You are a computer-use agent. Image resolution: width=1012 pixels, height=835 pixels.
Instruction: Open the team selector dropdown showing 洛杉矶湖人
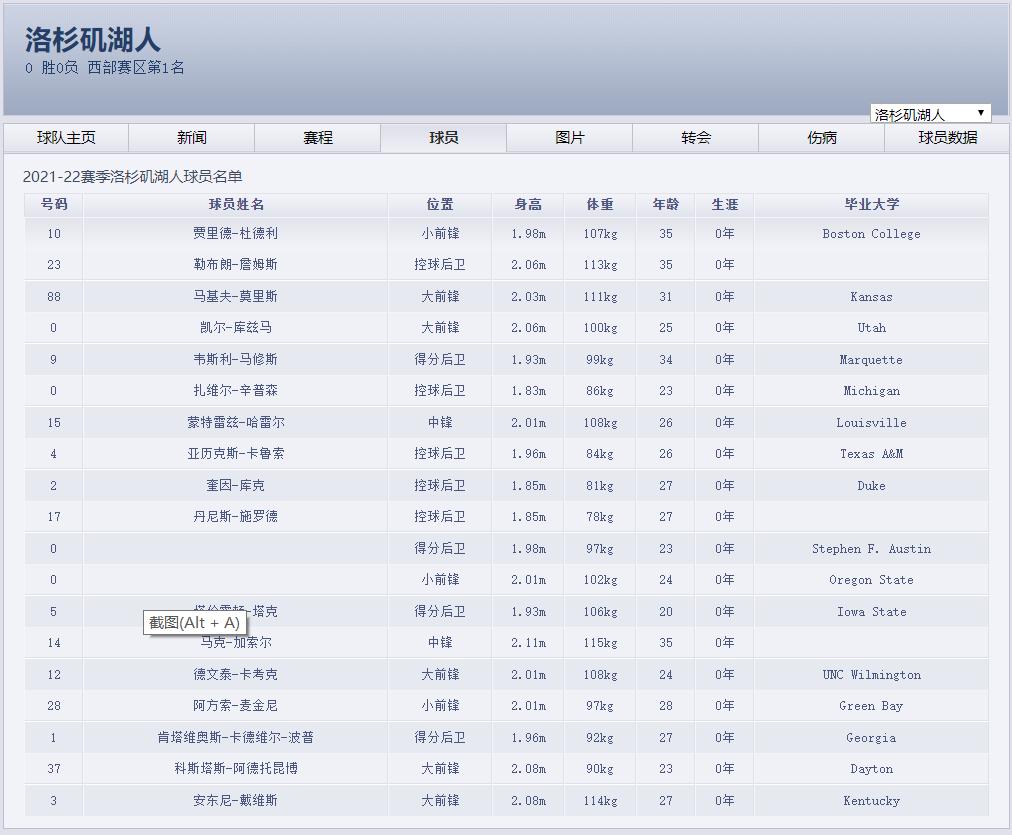click(930, 112)
